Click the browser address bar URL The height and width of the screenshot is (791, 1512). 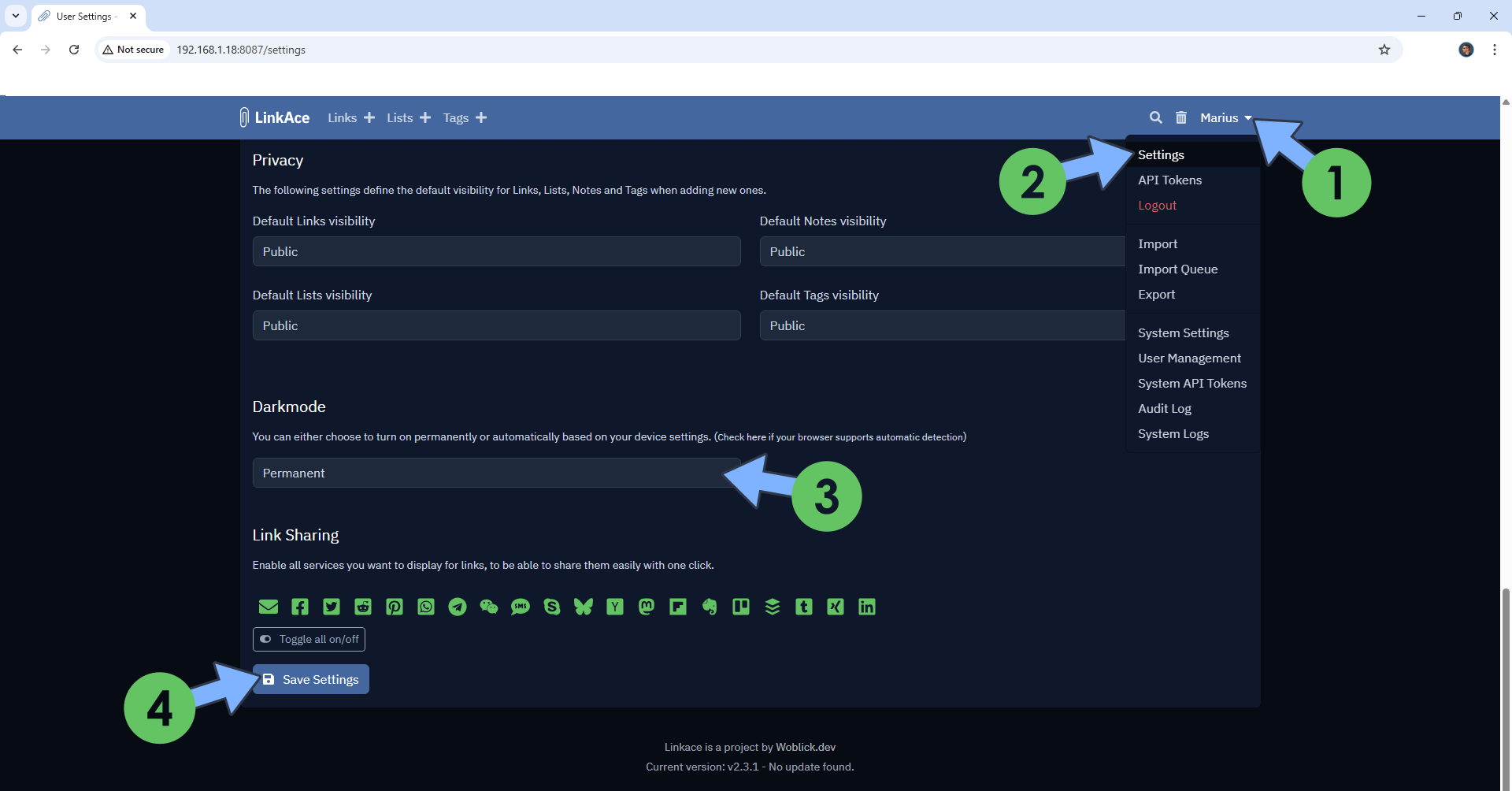(x=241, y=50)
